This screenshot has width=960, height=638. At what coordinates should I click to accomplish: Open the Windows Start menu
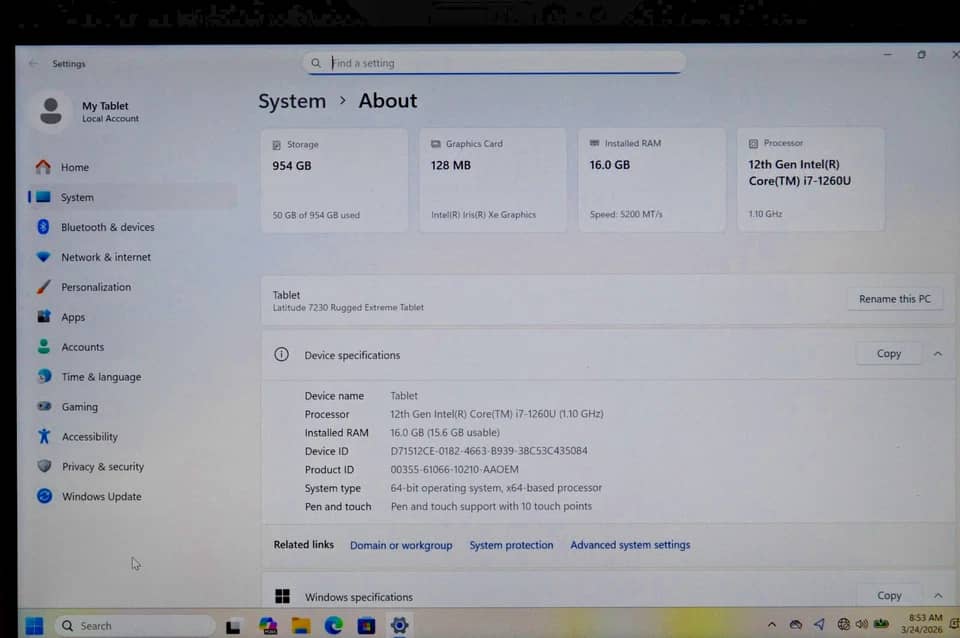34,626
